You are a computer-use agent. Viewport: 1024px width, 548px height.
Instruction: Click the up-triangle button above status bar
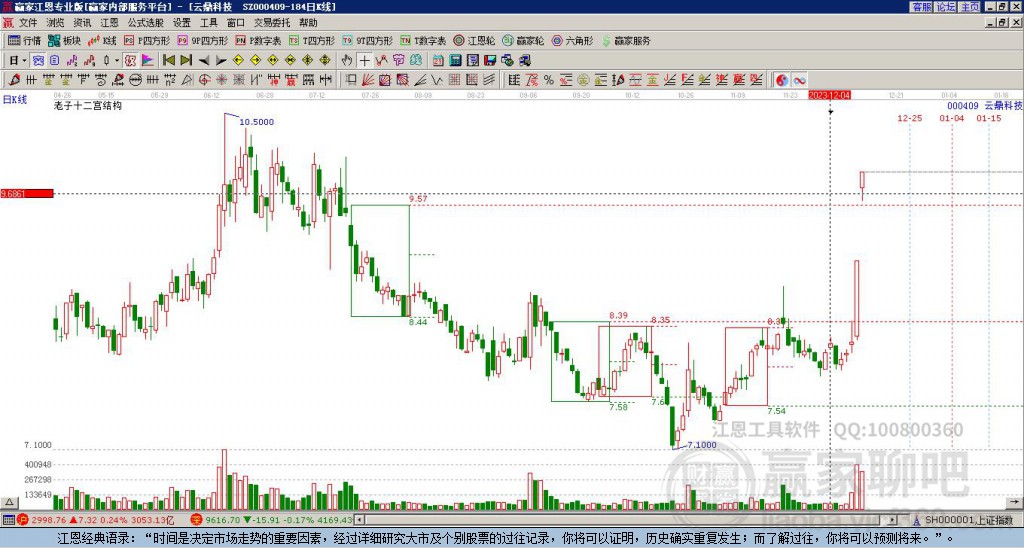tap(9, 502)
